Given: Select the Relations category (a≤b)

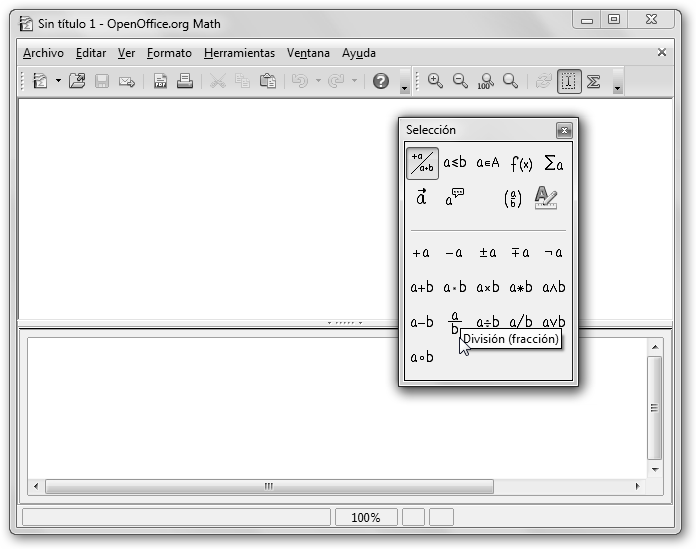Looking at the screenshot, I should point(455,163).
